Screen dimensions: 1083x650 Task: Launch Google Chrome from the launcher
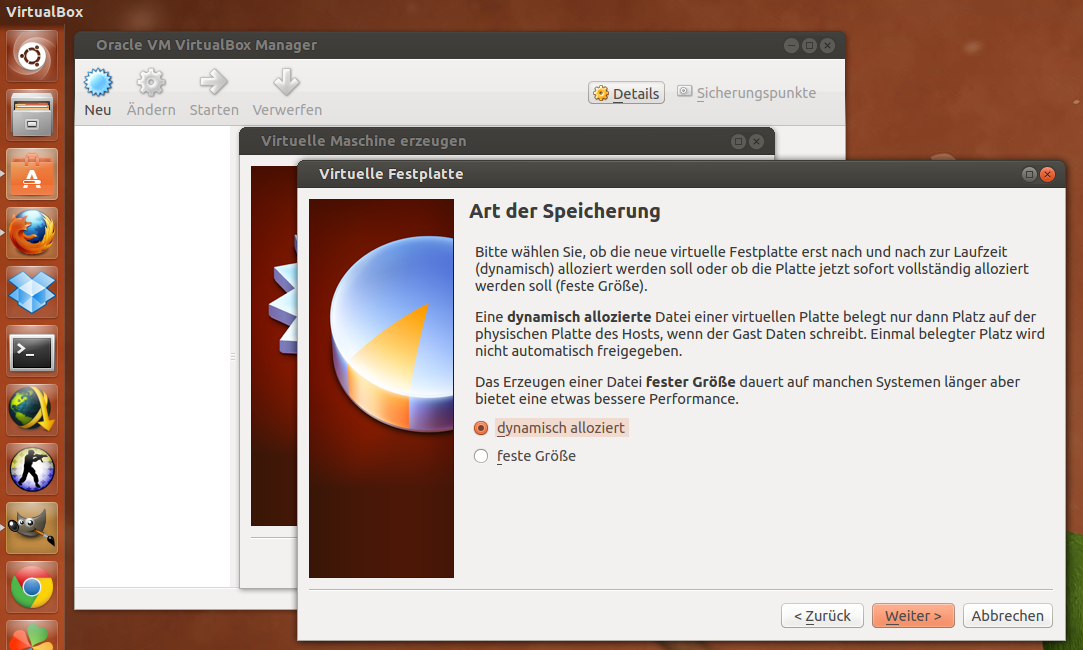click(x=32, y=587)
